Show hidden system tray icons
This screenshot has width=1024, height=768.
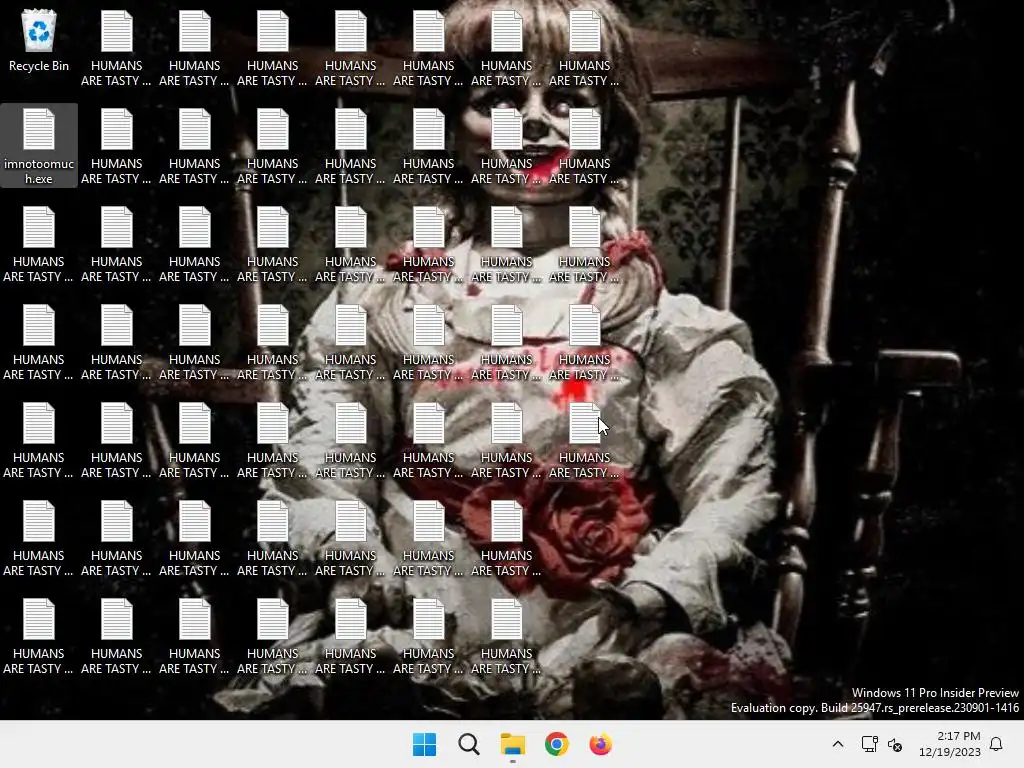tap(838, 744)
